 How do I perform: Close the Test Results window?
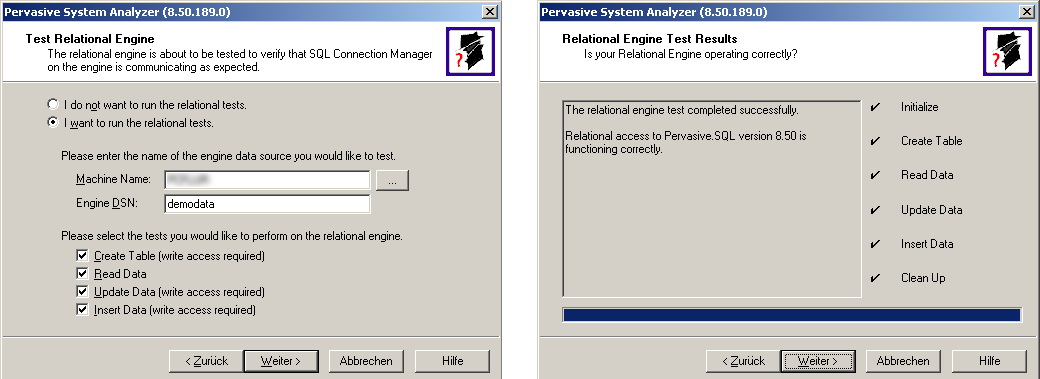[1026, 12]
